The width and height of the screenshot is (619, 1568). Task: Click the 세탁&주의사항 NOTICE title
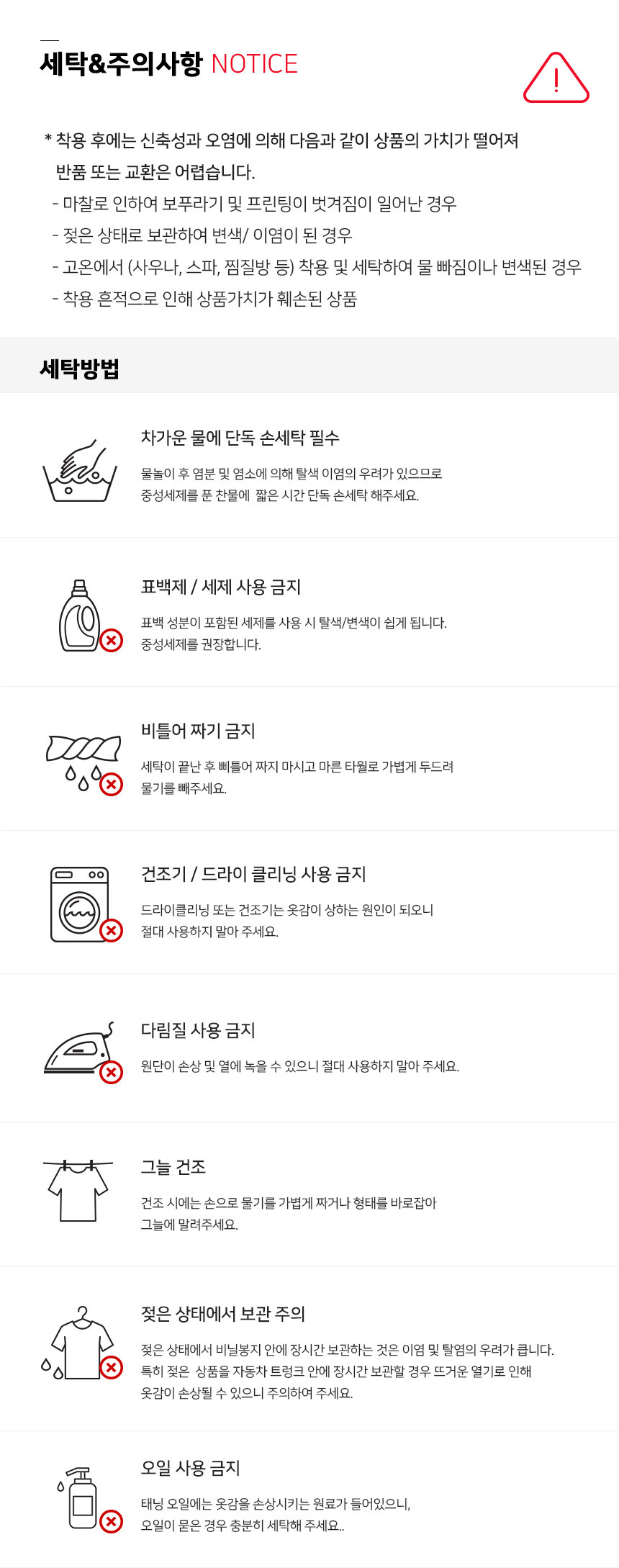(x=168, y=64)
